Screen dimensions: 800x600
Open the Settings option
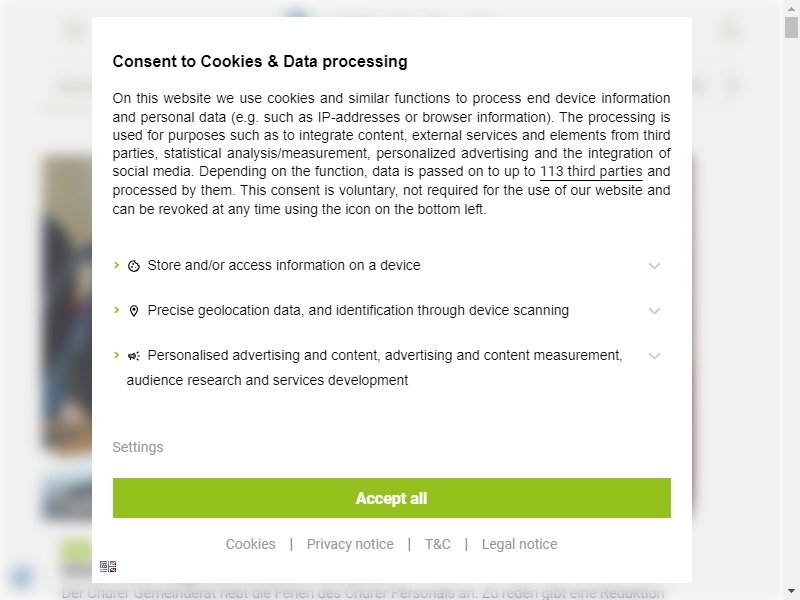click(138, 447)
